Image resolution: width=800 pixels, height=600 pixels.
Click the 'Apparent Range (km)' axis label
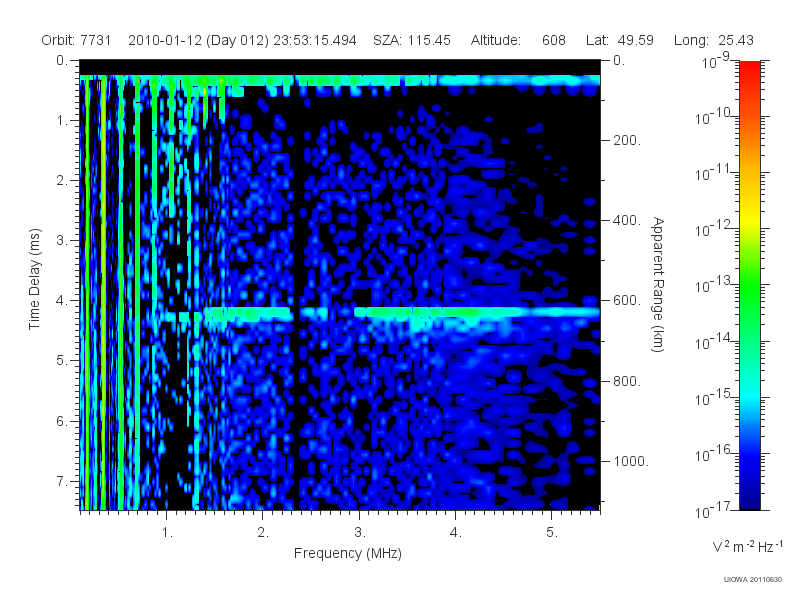pyautogui.click(x=658, y=284)
